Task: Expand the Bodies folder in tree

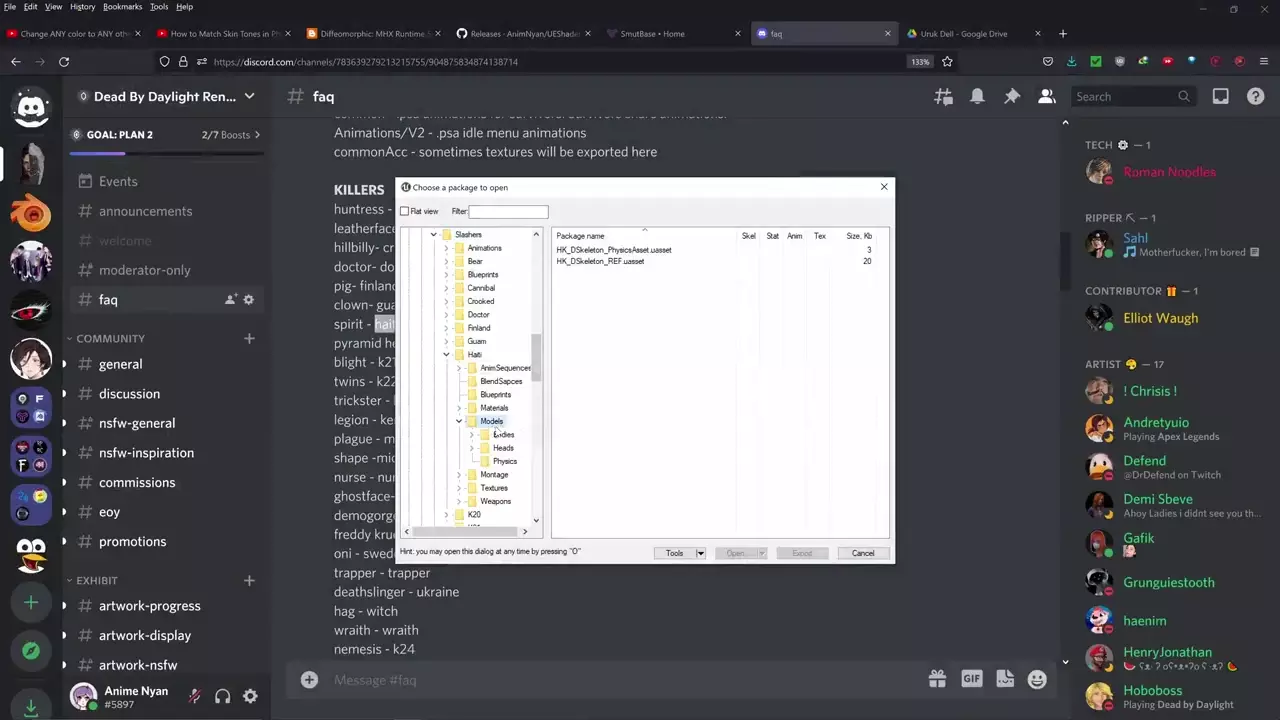Action: pos(472,435)
